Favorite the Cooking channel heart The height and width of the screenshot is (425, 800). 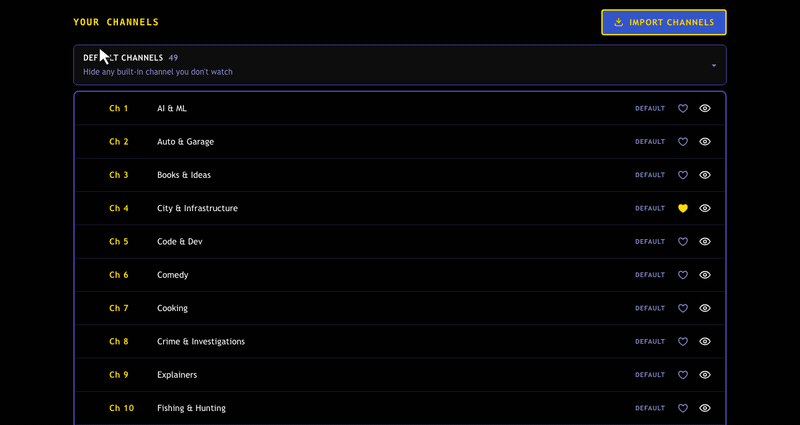tap(683, 308)
